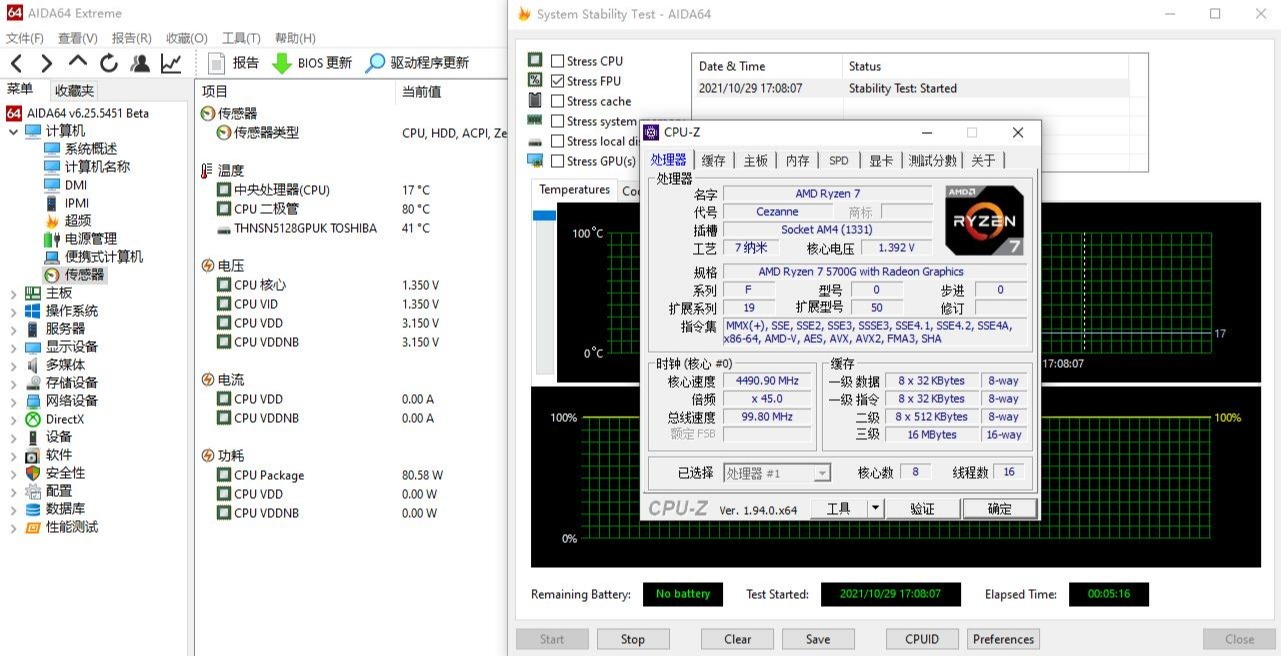Click the 报告 report document icon
Image resolution: width=1281 pixels, height=656 pixels.
pos(214,61)
